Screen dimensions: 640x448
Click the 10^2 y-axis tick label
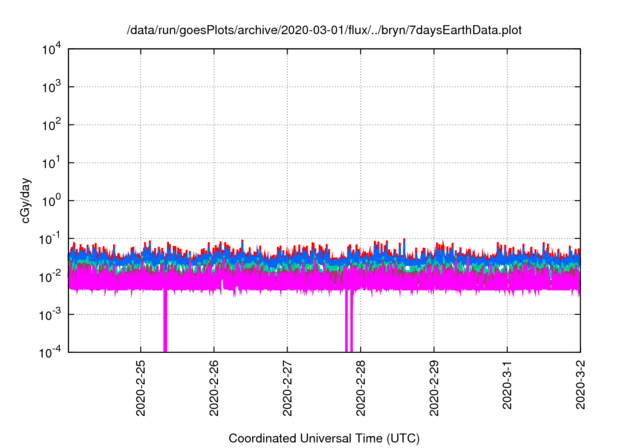(51, 125)
